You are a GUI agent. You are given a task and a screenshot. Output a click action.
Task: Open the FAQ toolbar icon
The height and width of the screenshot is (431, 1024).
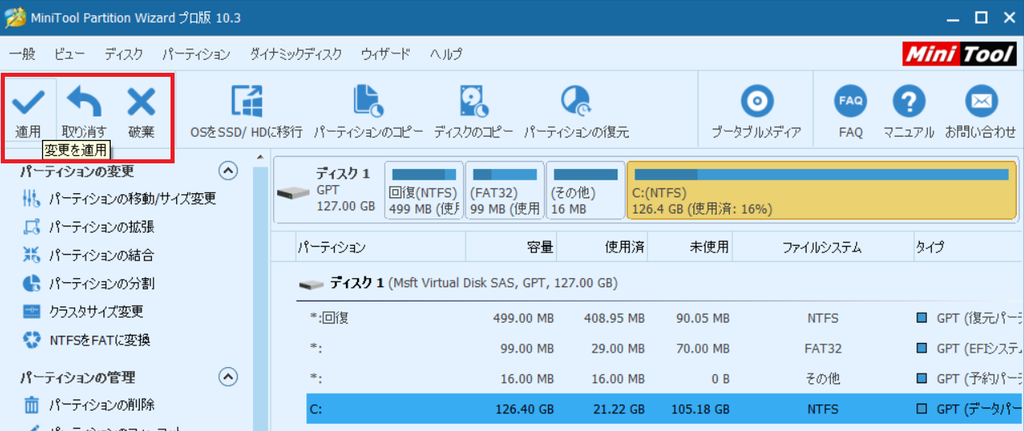(x=851, y=112)
